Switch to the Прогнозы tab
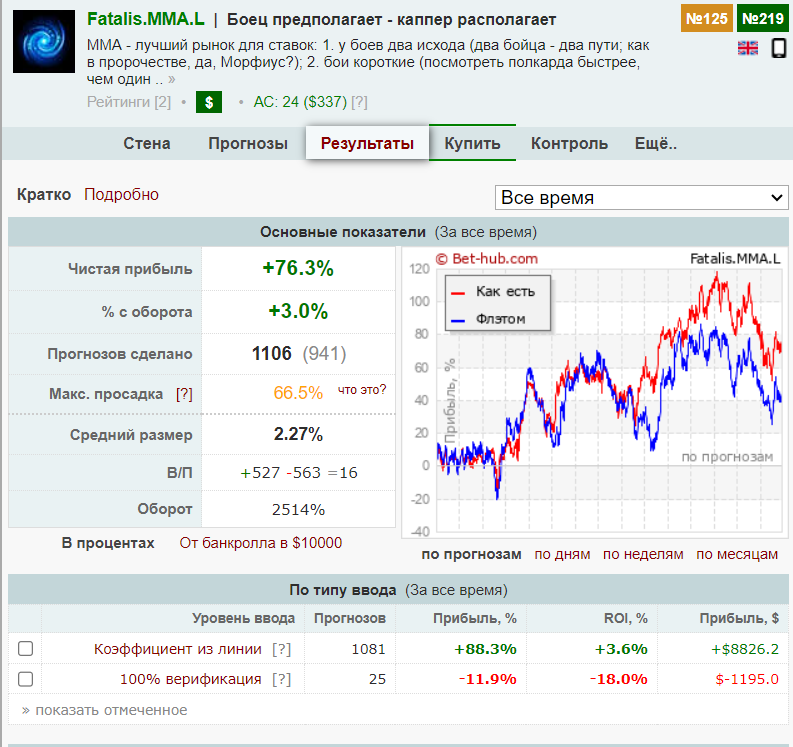This screenshot has height=747, width=793. tap(248, 143)
